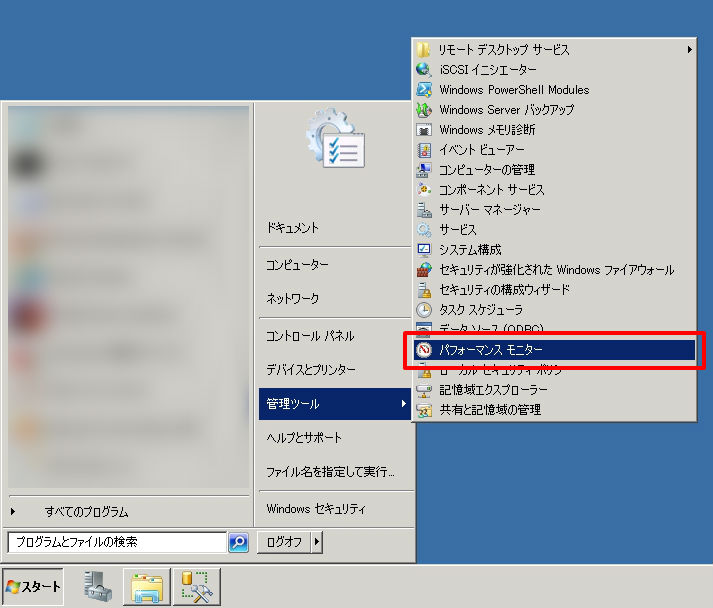713x608 pixels.
Task: Select サーバー マネージャー entry
Action: (555, 210)
